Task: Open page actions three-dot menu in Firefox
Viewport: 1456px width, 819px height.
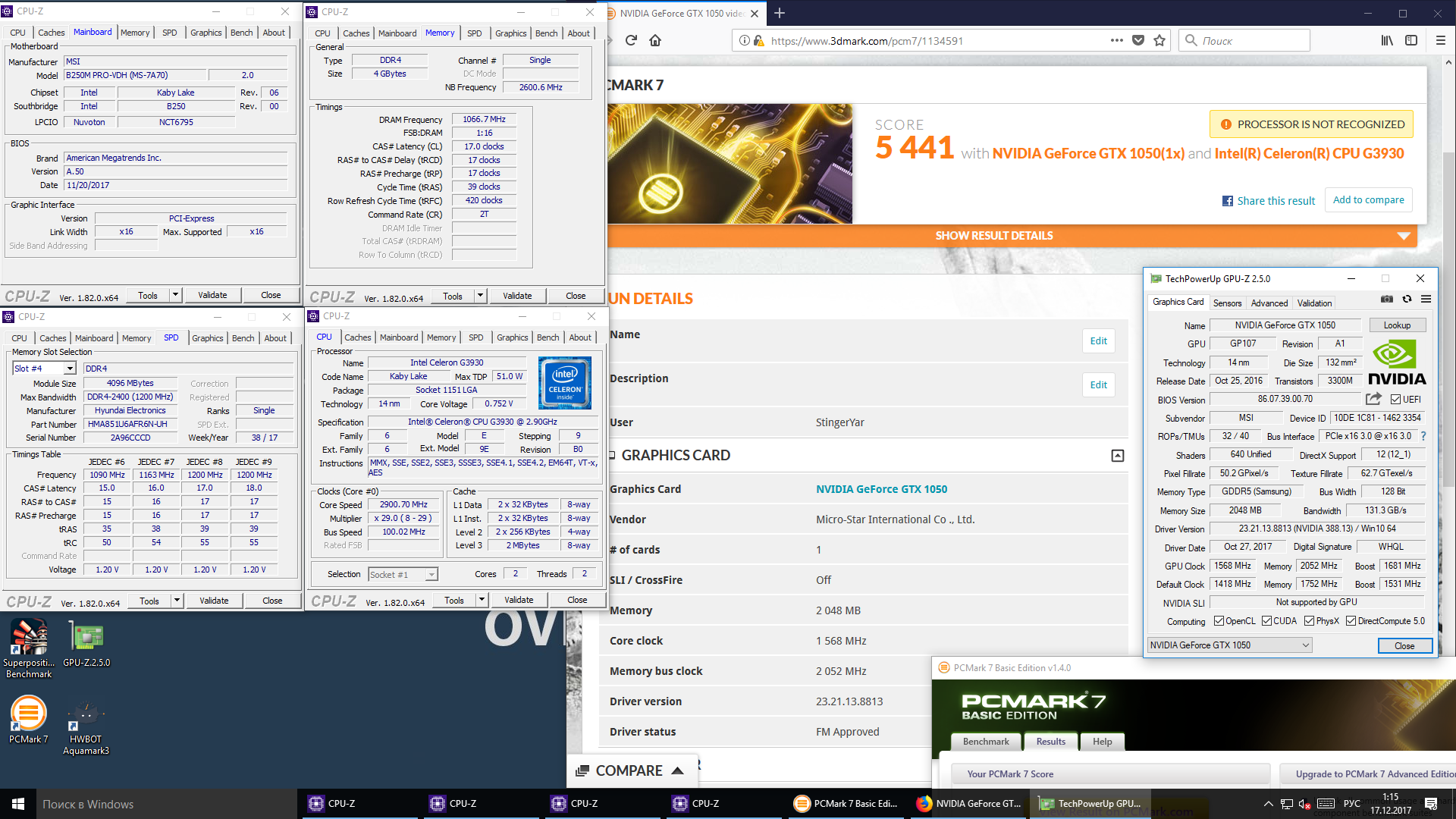Action: (1116, 40)
